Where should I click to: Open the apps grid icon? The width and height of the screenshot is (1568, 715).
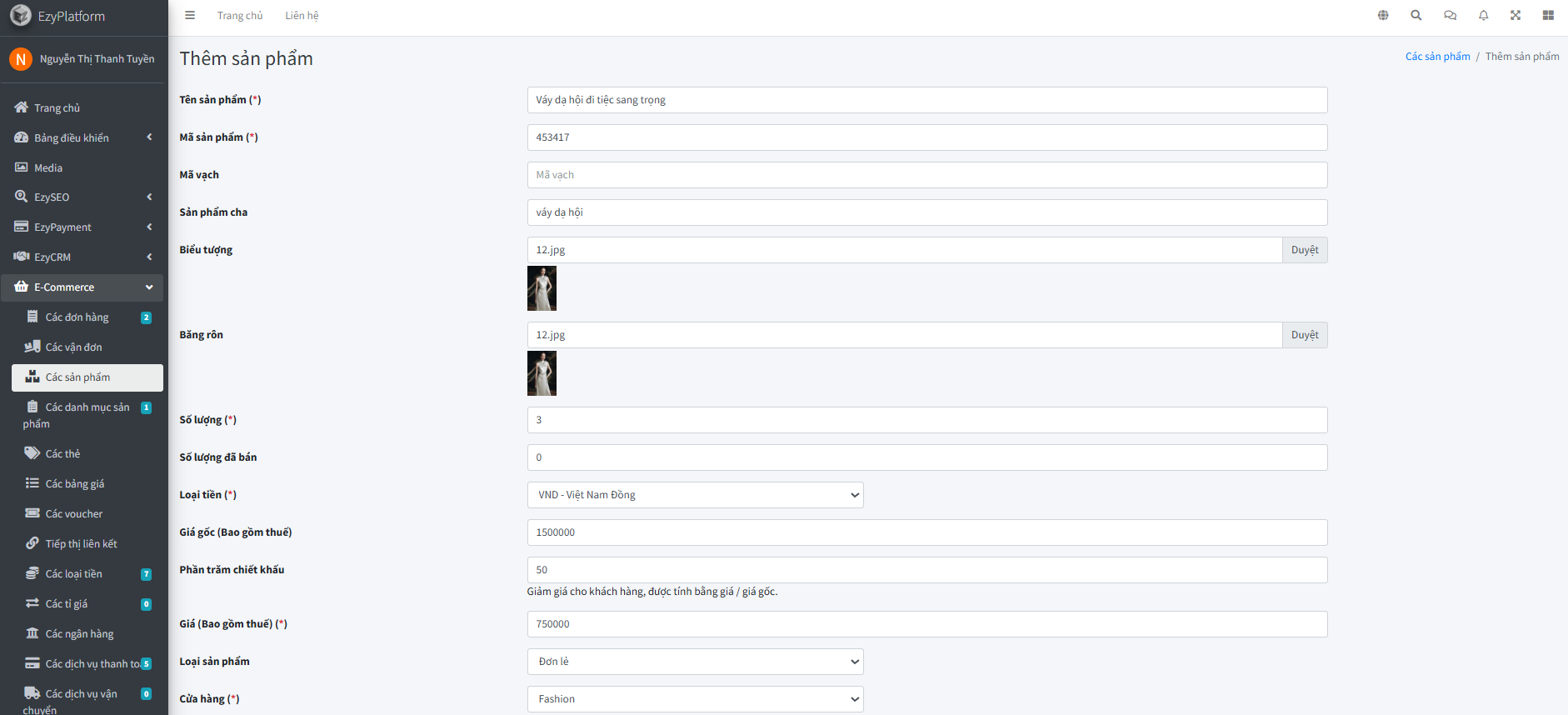pyautogui.click(x=1548, y=15)
